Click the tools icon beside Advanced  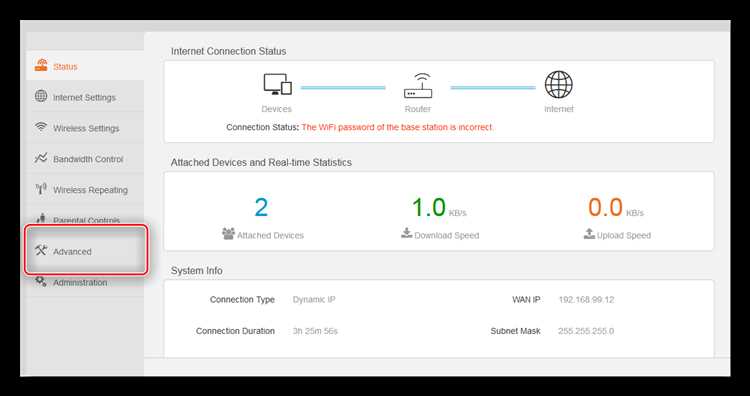click(x=41, y=250)
